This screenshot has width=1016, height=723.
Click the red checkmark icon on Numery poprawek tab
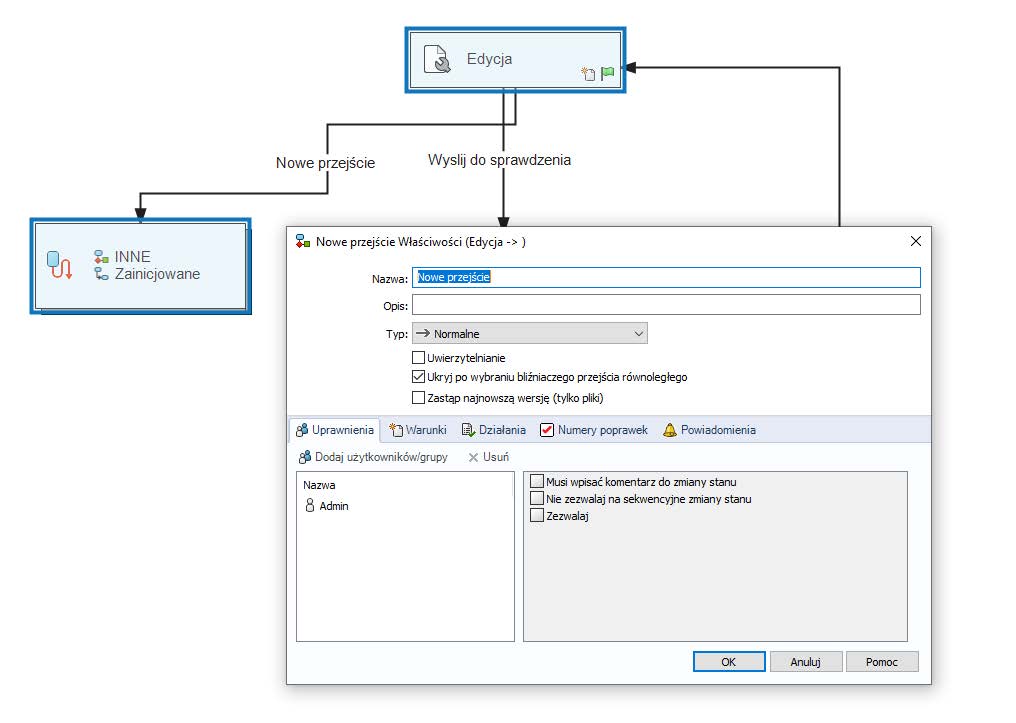click(x=547, y=430)
